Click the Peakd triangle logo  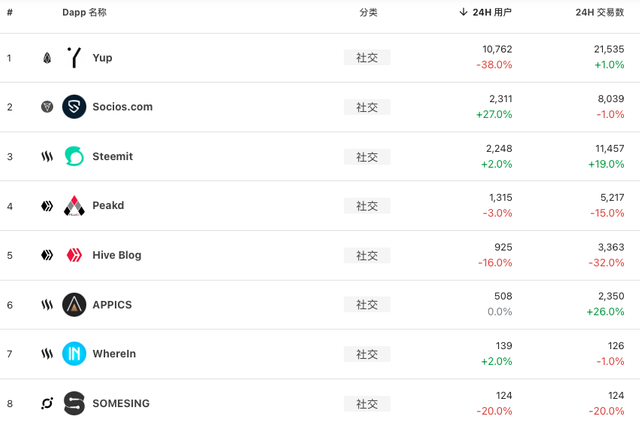click(74, 206)
